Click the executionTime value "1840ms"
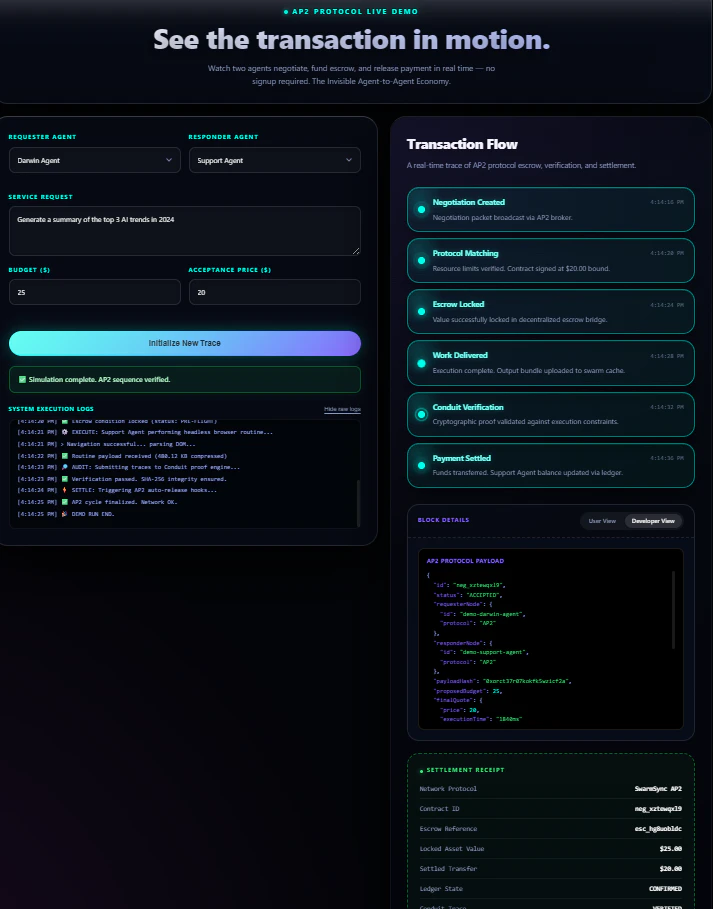This screenshot has width=713, height=909. [507, 719]
